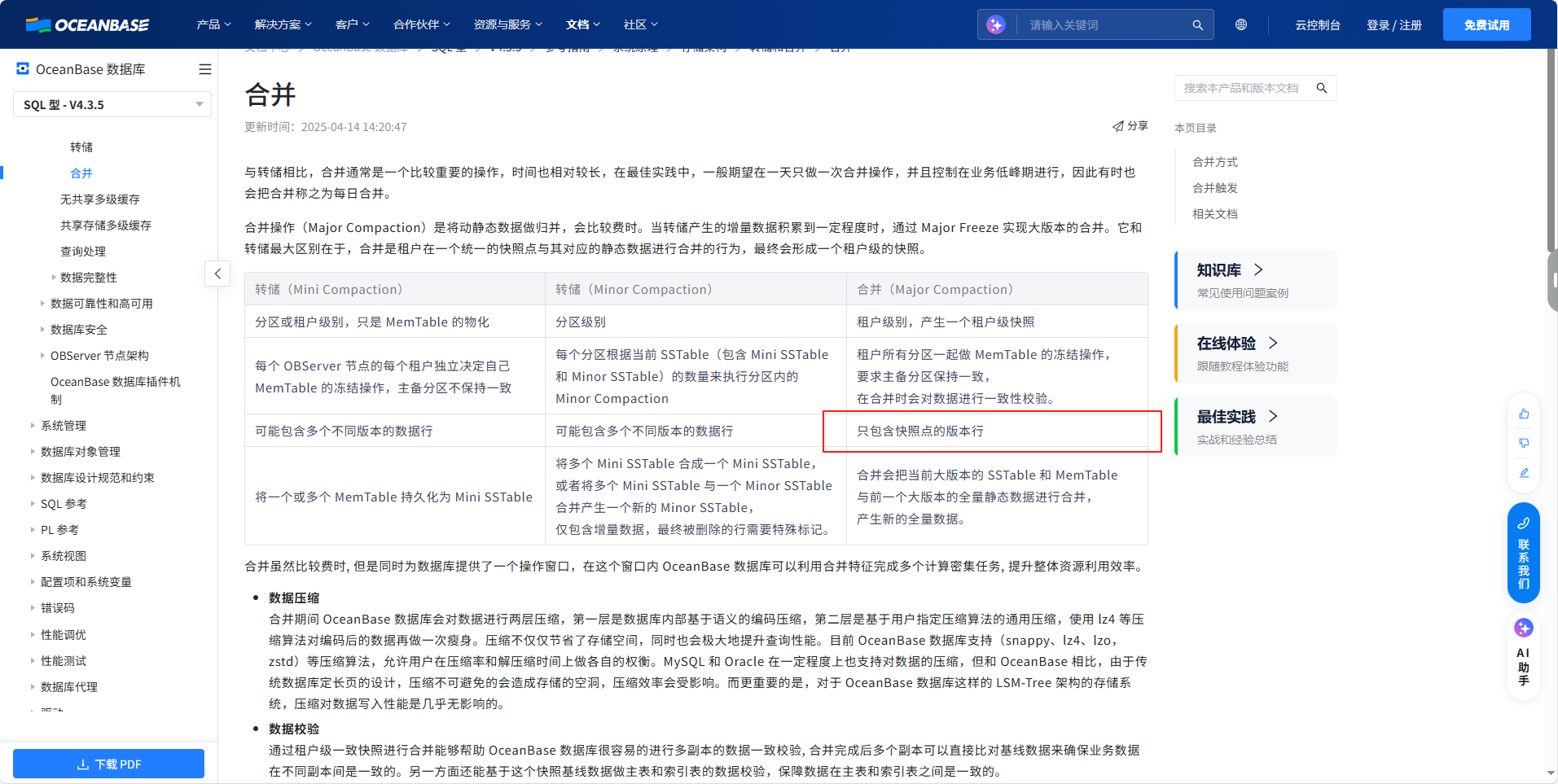Expand 系统视图 tree node
1558x784 pixels.
pyautogui.click(x=33, y=556)
